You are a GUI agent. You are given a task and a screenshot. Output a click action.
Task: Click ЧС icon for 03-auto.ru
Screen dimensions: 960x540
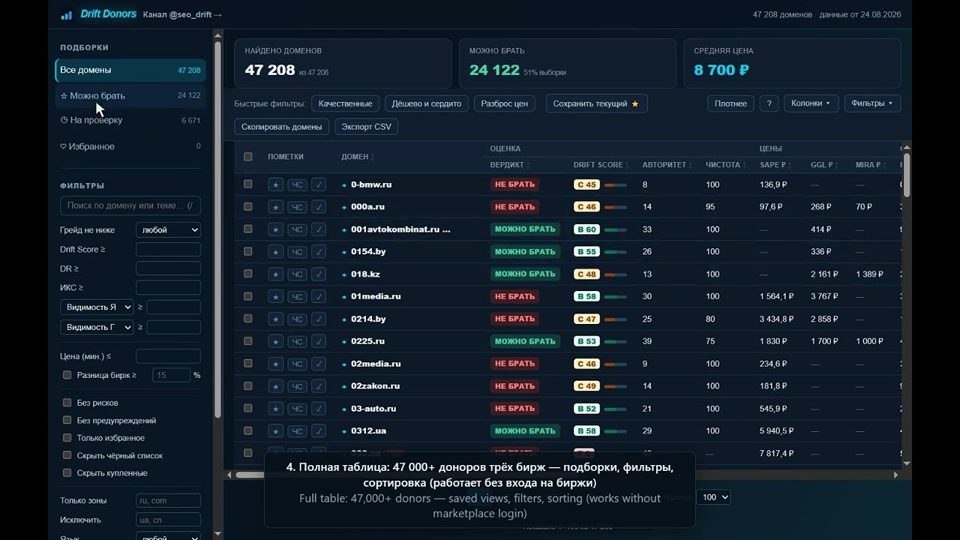coord(297,408)
